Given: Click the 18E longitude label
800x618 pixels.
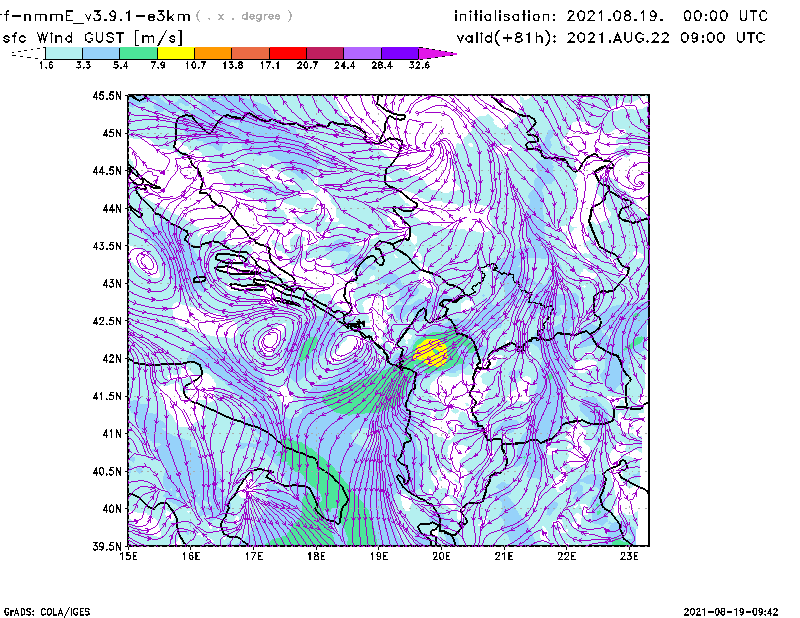Looking at the screenshot, I should 316,556.
